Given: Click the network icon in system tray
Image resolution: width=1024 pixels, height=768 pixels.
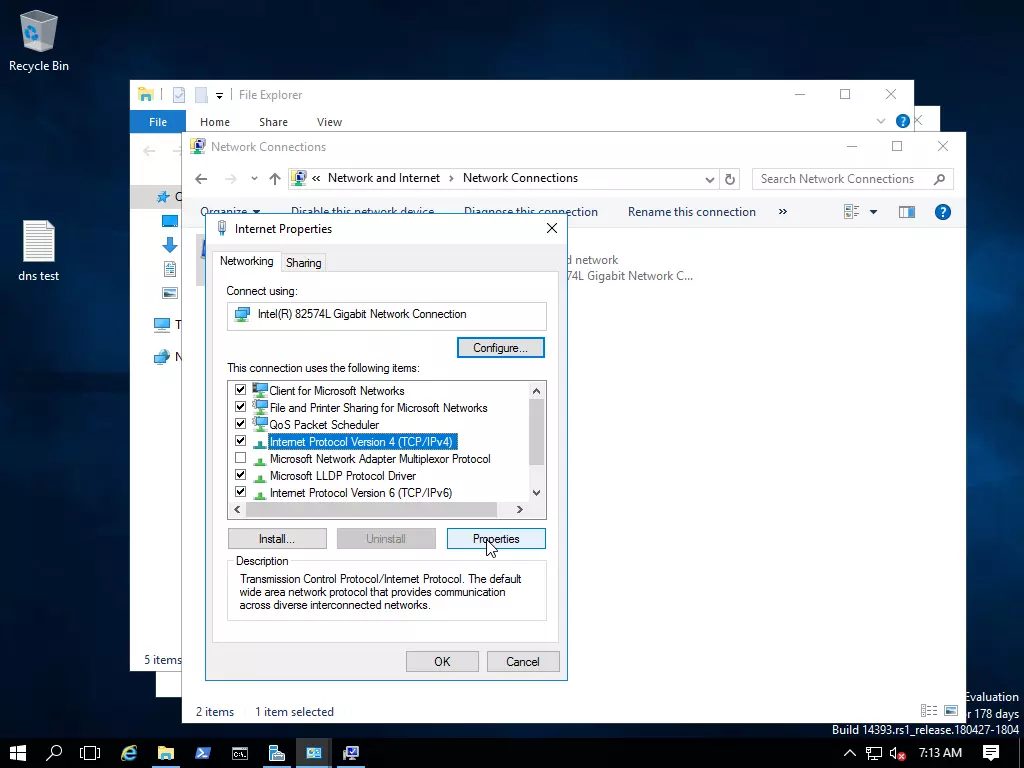Looking at the screenshot, I should (874, 753).
